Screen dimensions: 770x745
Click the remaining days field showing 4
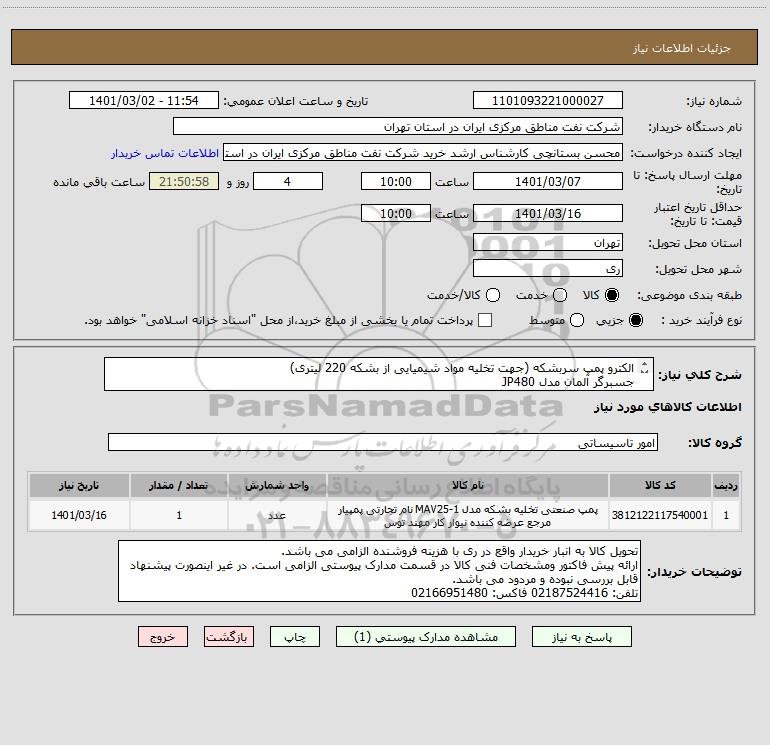288,181
